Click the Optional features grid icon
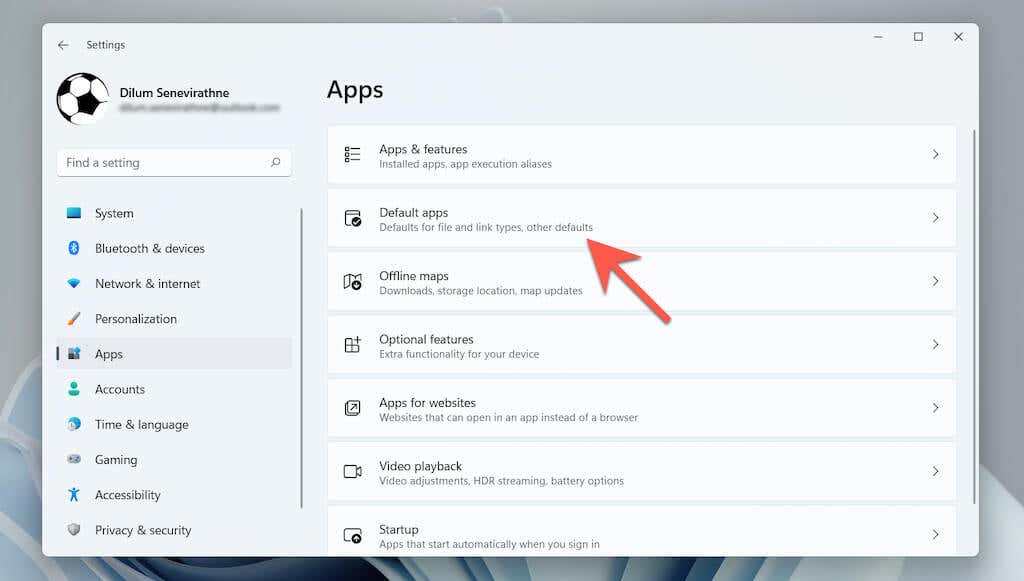 pos(352,344)
